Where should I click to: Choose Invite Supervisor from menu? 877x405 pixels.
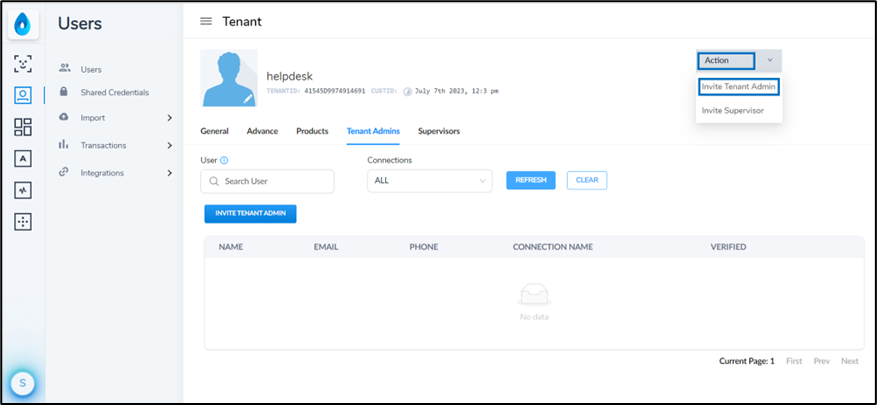coord(733,111)
